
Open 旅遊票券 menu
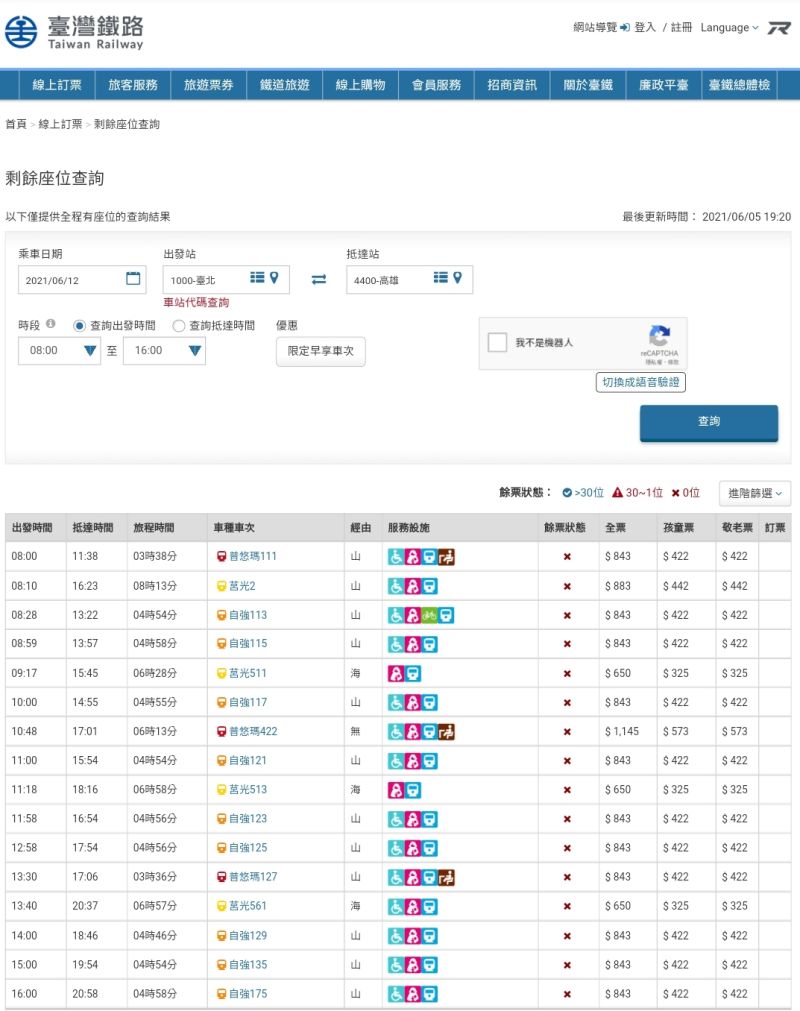coord(208,84)
